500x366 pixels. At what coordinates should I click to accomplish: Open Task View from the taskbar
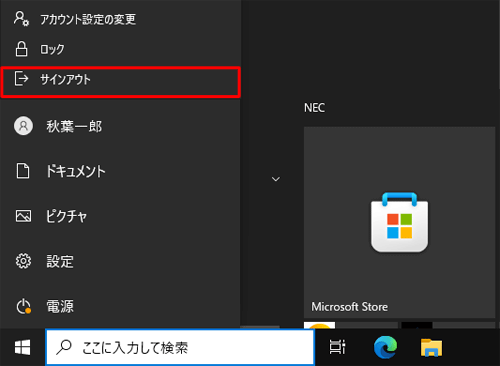coord(337,347)
